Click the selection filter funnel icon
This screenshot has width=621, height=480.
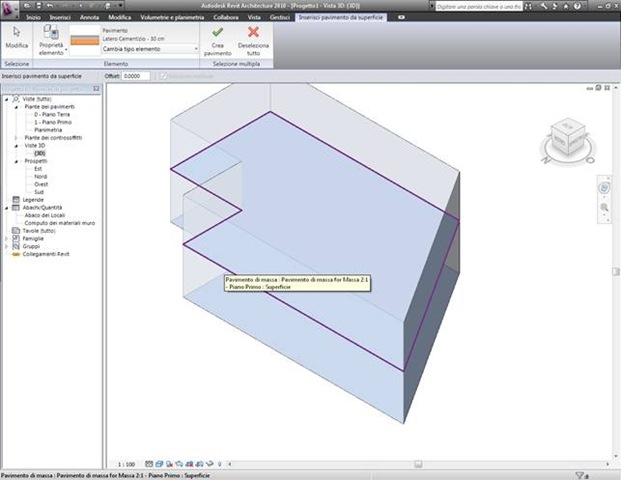tap(580, 475)
